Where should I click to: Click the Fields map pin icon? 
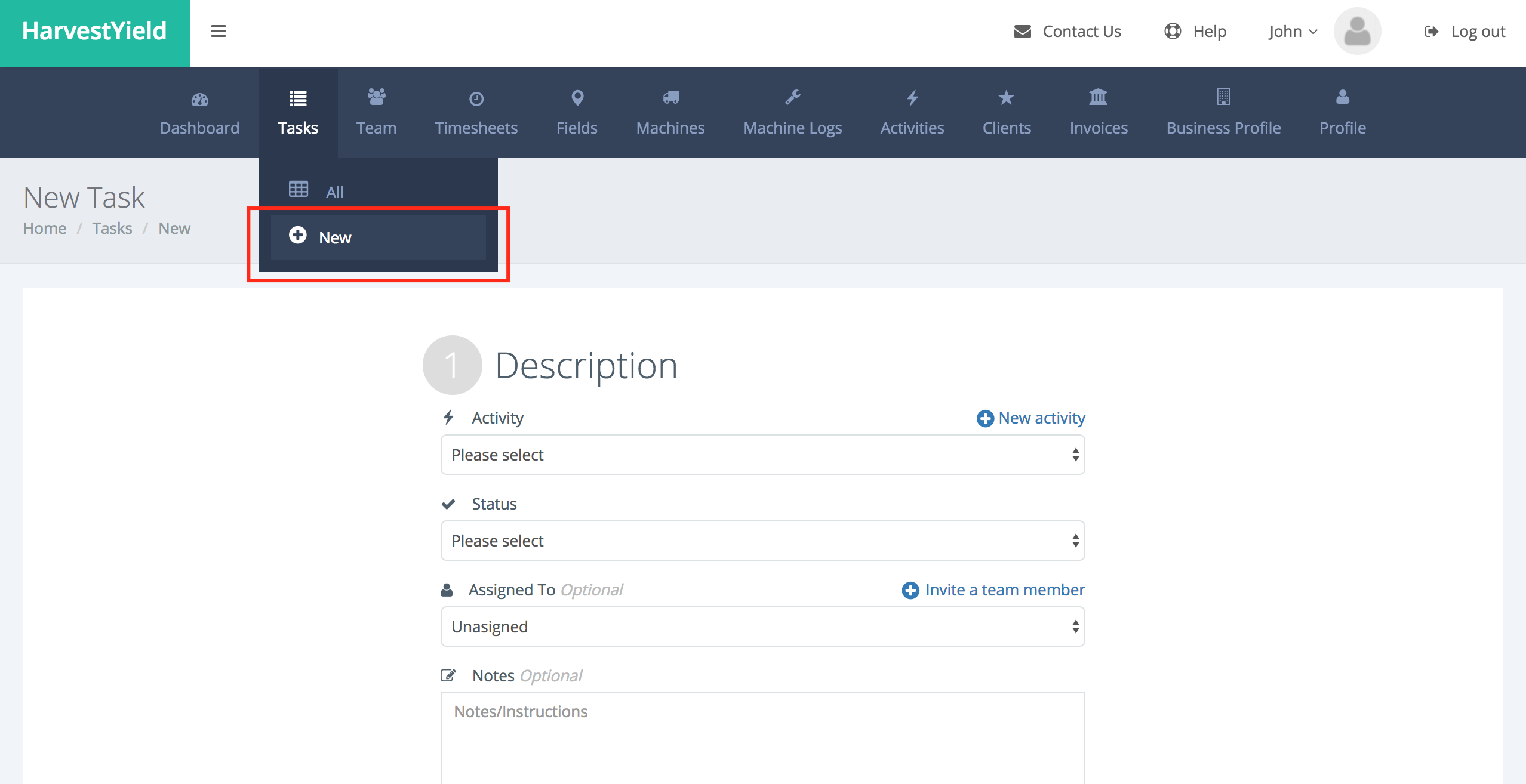577,98
